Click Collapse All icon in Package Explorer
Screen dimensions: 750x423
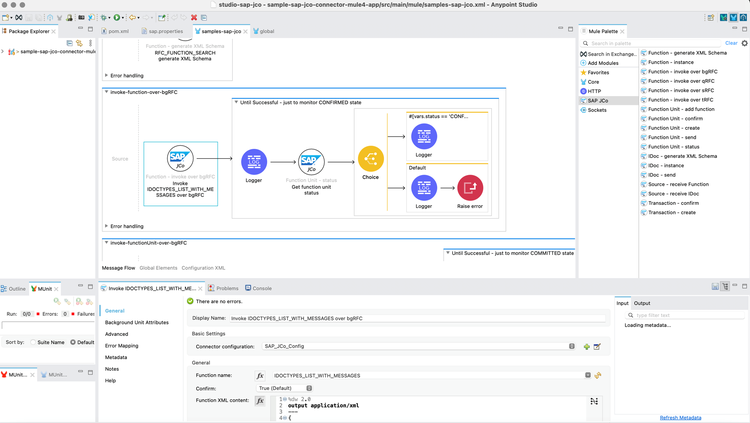69,43
